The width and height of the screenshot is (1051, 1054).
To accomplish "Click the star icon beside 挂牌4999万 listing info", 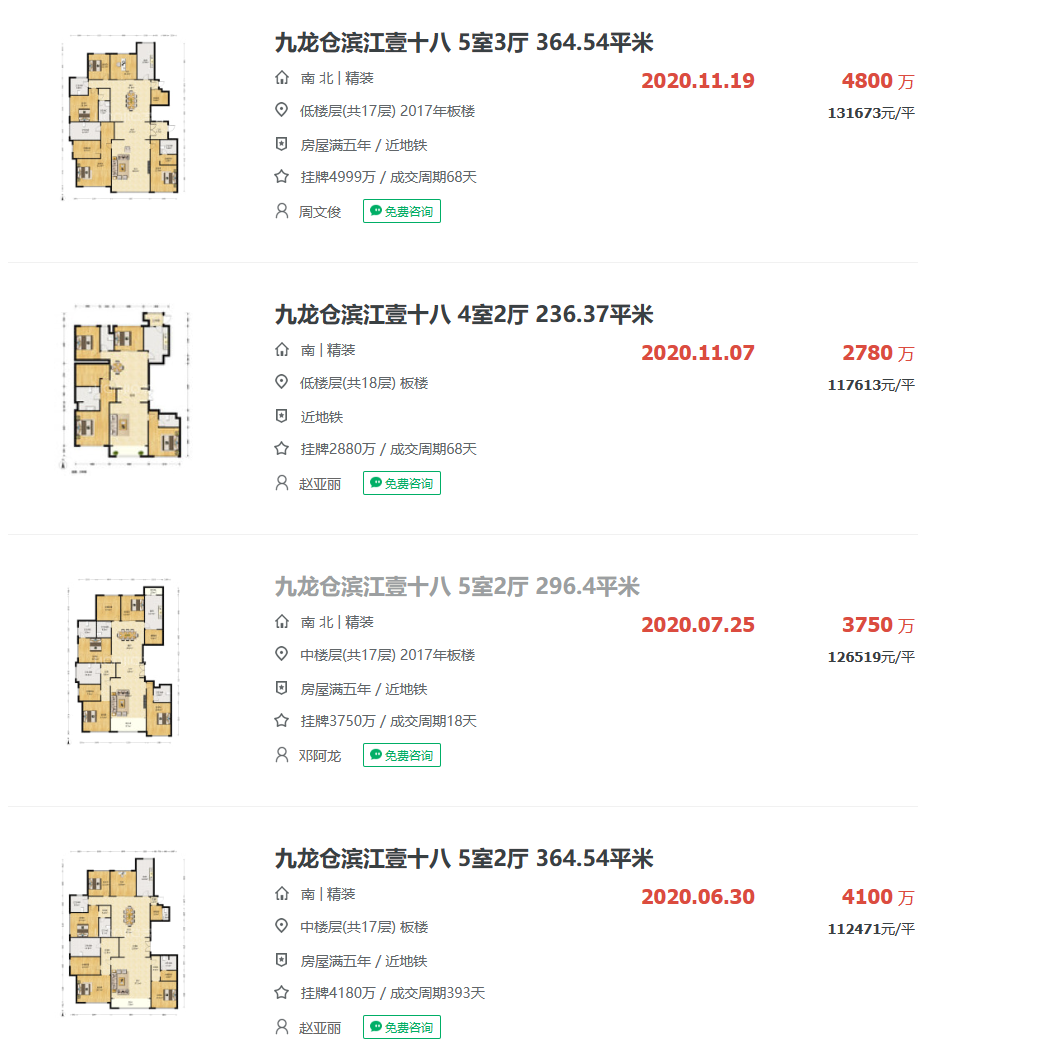I will pyautogui.click(x=281, y=177).
